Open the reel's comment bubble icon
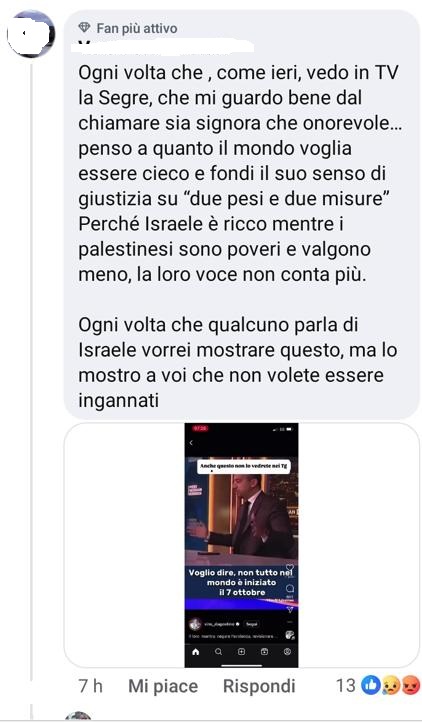 click(x=290, y=589)
